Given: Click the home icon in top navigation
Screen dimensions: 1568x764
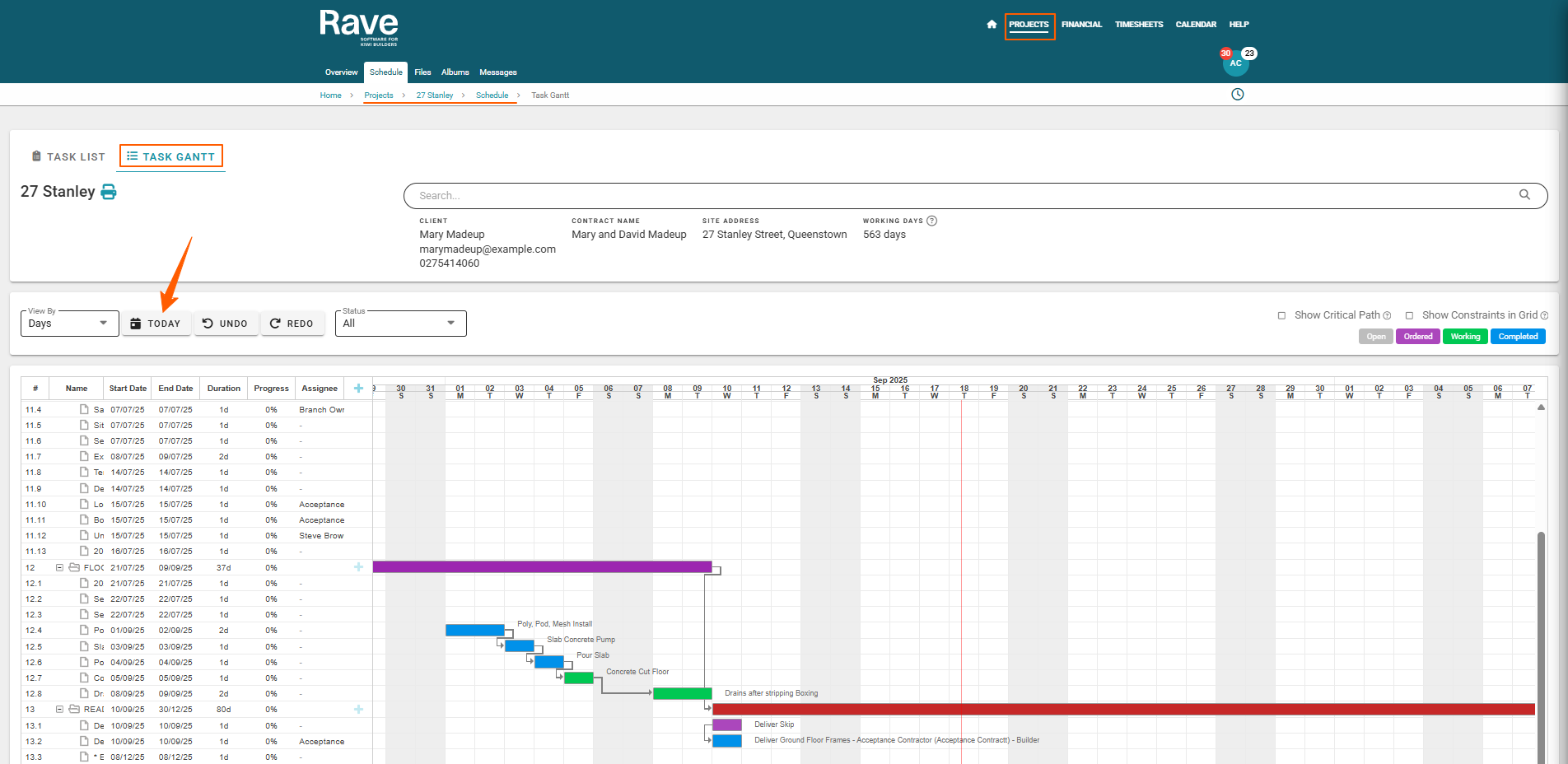Looking at the screenshot, I should (x=992, y=25).
